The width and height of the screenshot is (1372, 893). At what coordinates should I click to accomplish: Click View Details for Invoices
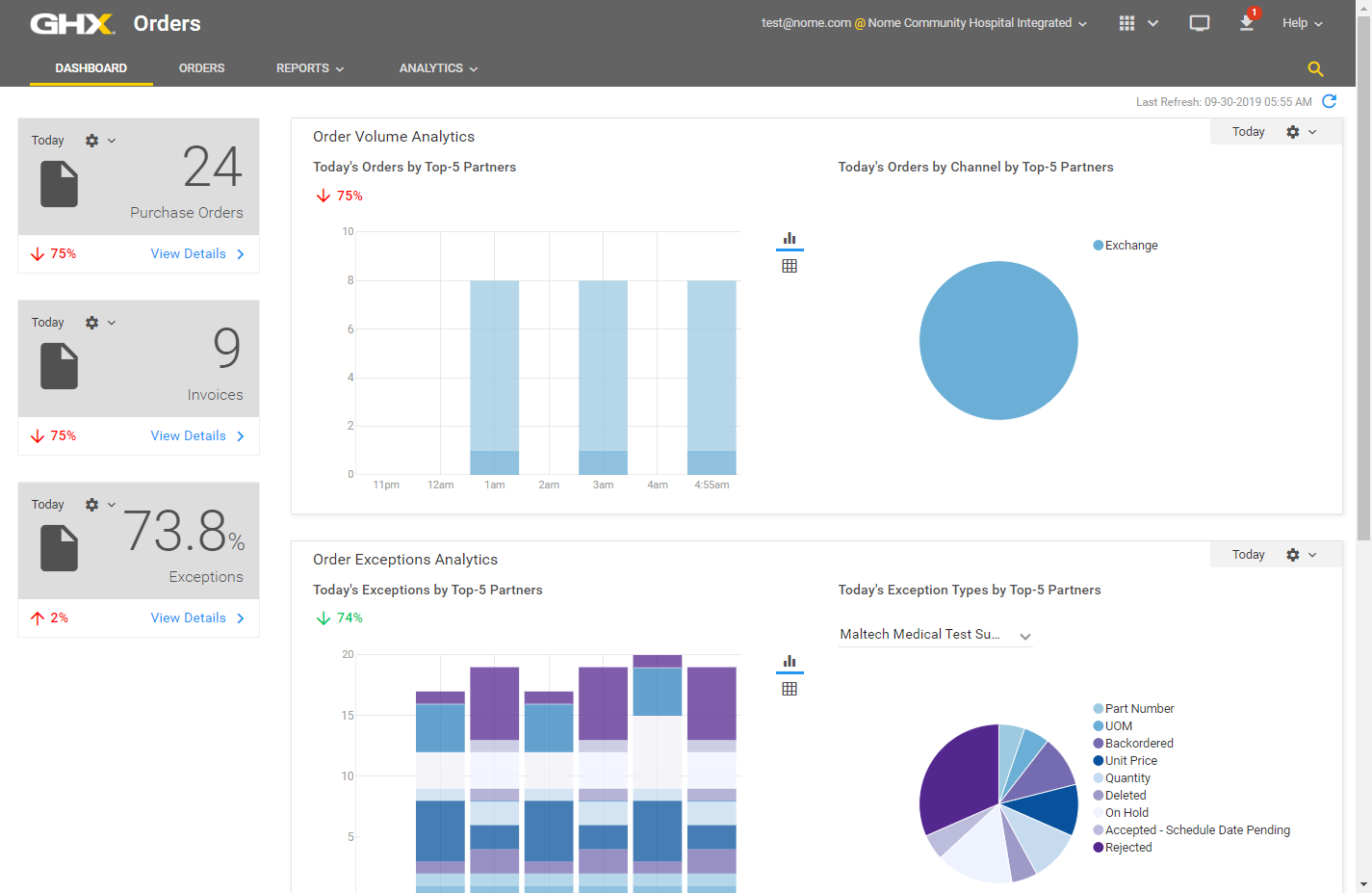click(x=197, y=436)
